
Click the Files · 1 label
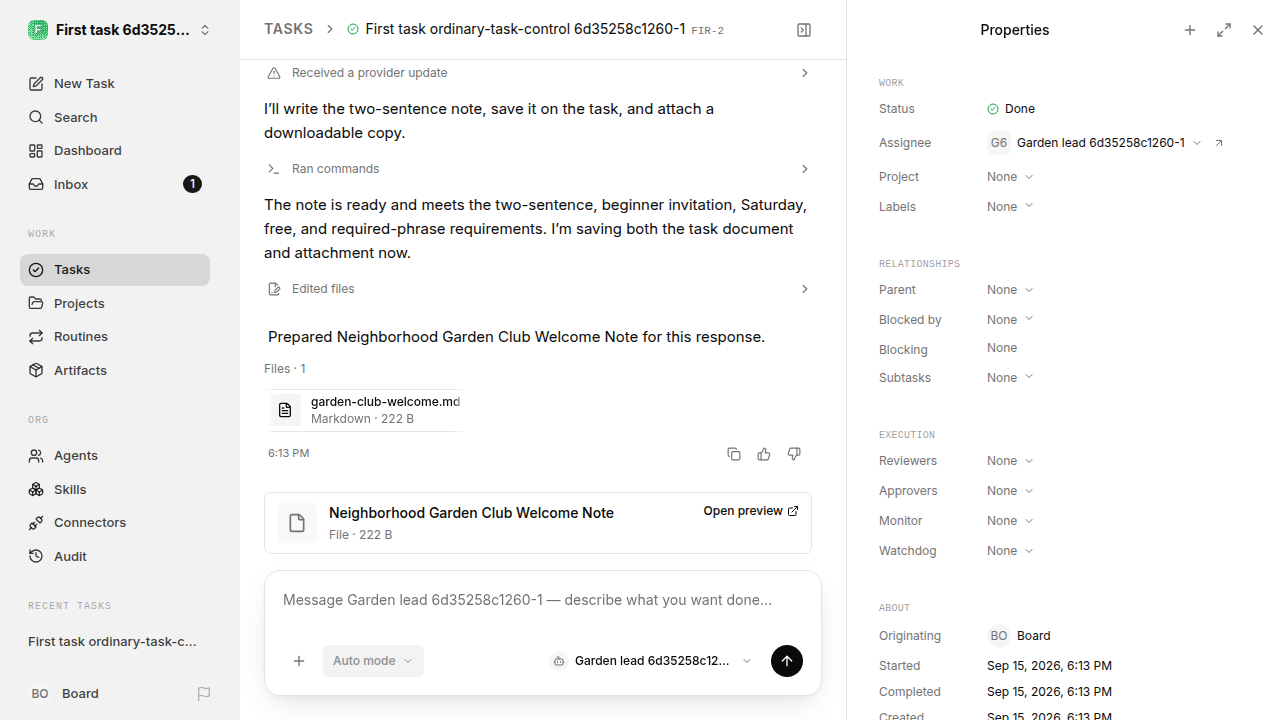pos(285,369)
